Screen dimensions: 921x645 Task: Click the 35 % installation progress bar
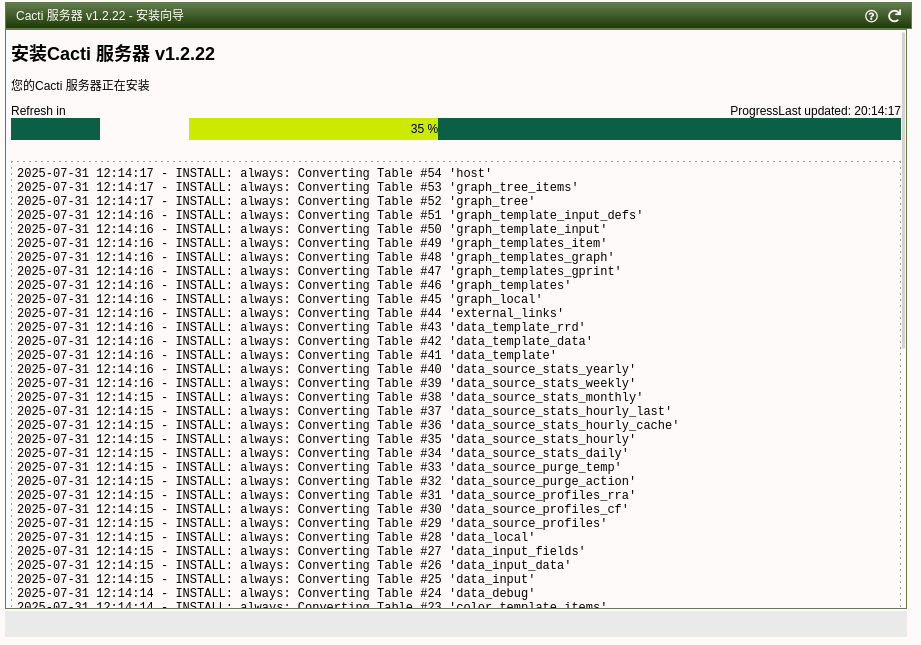click(544, 129)
